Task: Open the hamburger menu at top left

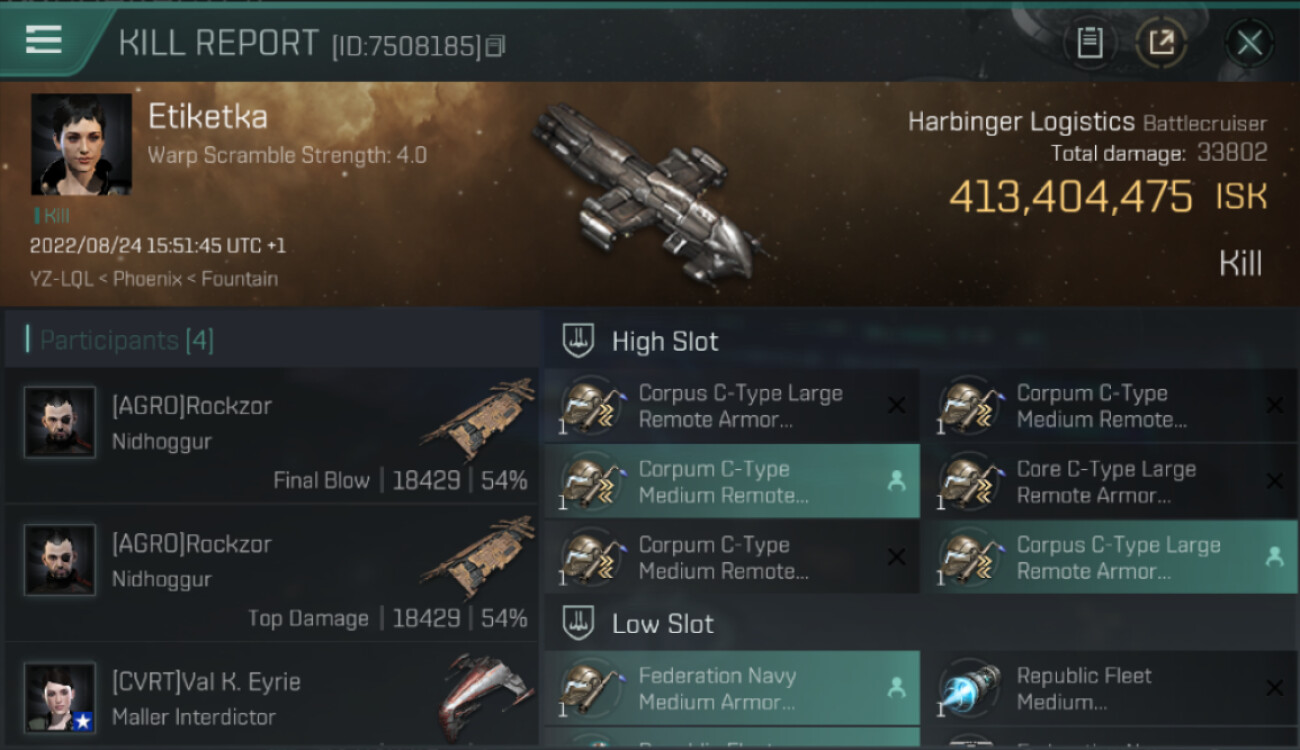Action: [x=44, y=40]
